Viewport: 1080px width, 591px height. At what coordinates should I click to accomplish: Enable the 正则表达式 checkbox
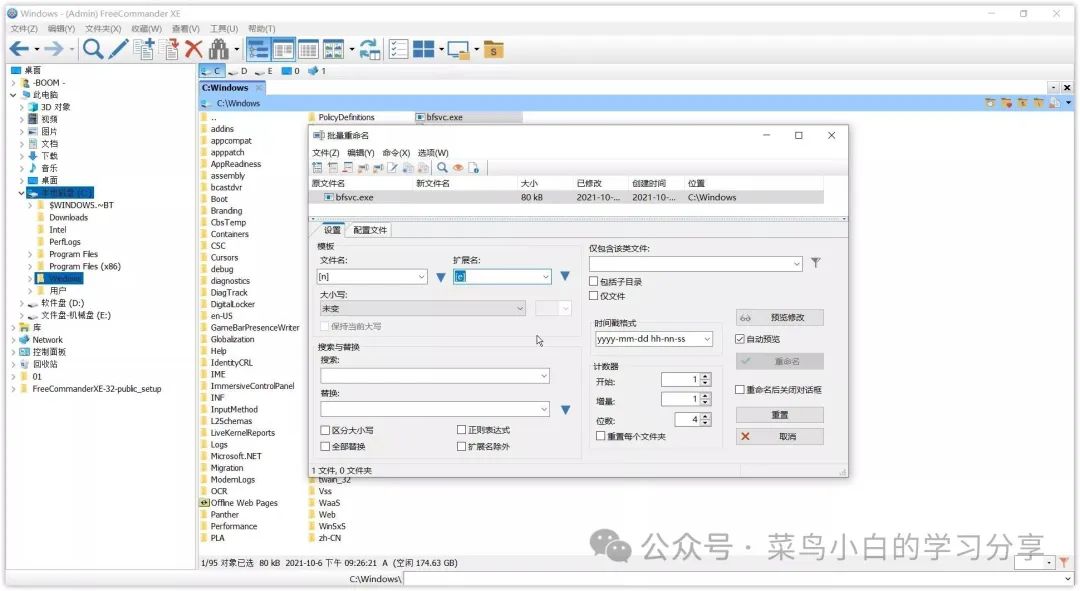tap(461, 430)
